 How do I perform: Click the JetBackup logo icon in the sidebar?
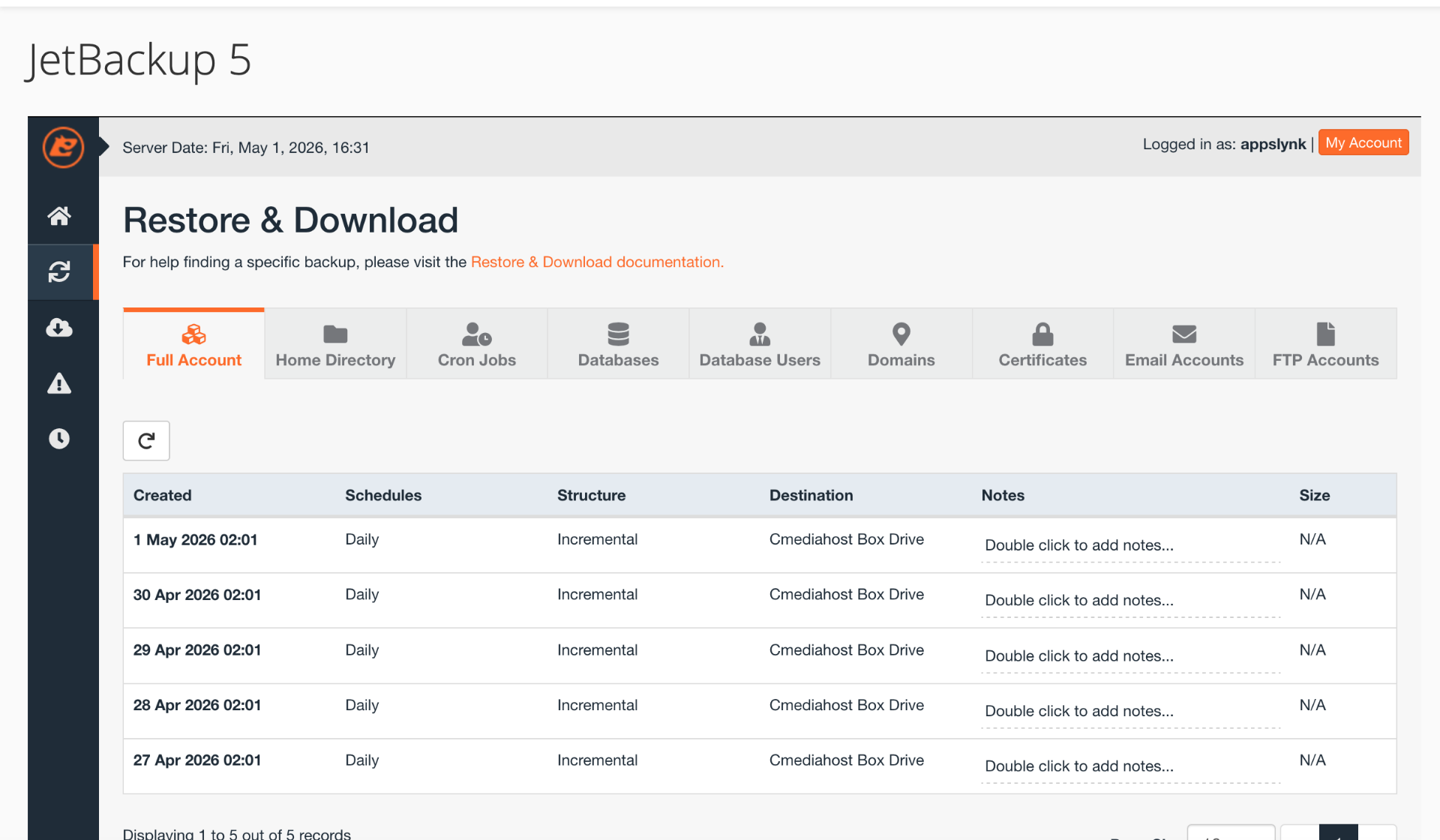pos(63,147)
